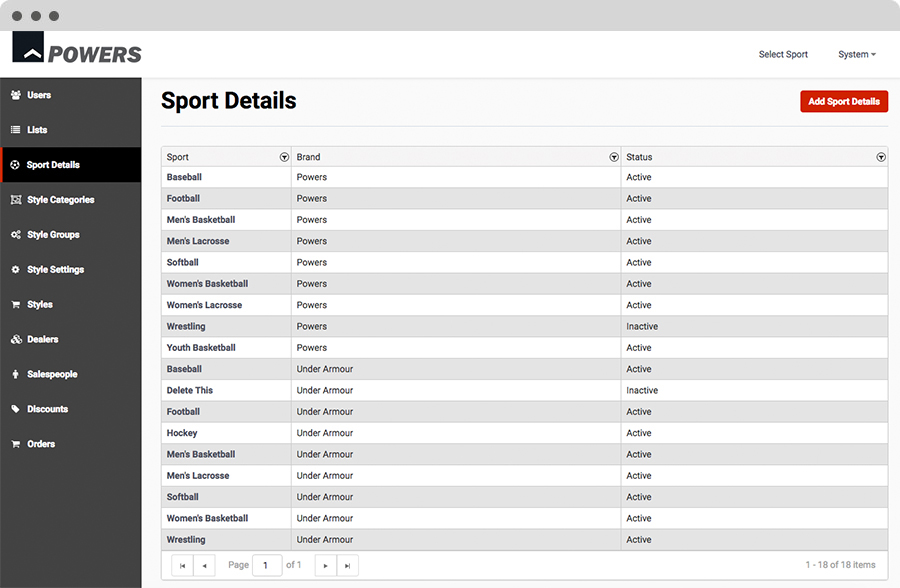Open the Lists menu item

pyautogui.click(x=71, y=130)
